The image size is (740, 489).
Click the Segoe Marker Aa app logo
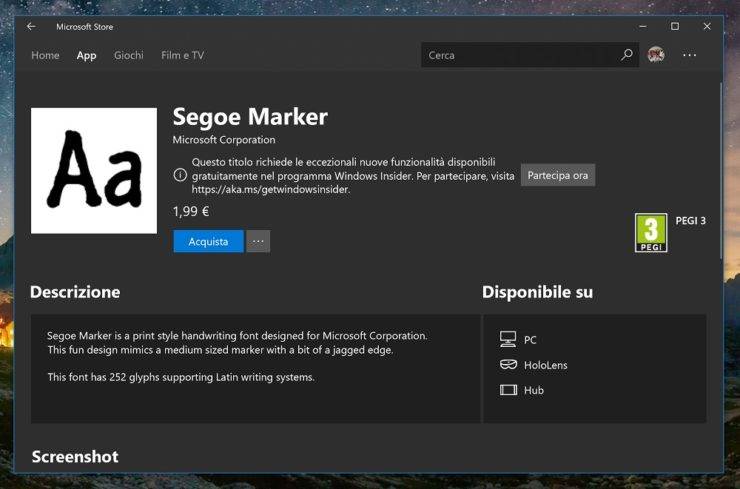pos(94,170)
